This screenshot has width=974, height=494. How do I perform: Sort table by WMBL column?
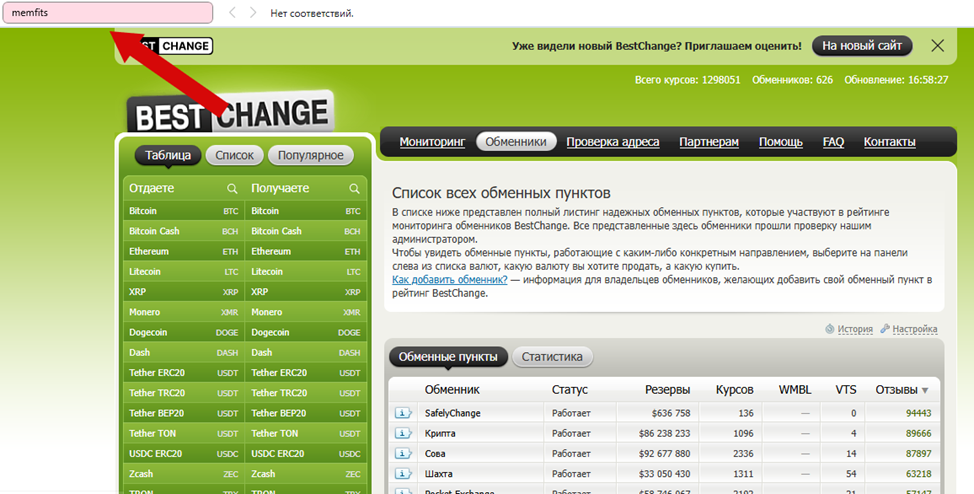pyautogui.click(x=794, y=390)
